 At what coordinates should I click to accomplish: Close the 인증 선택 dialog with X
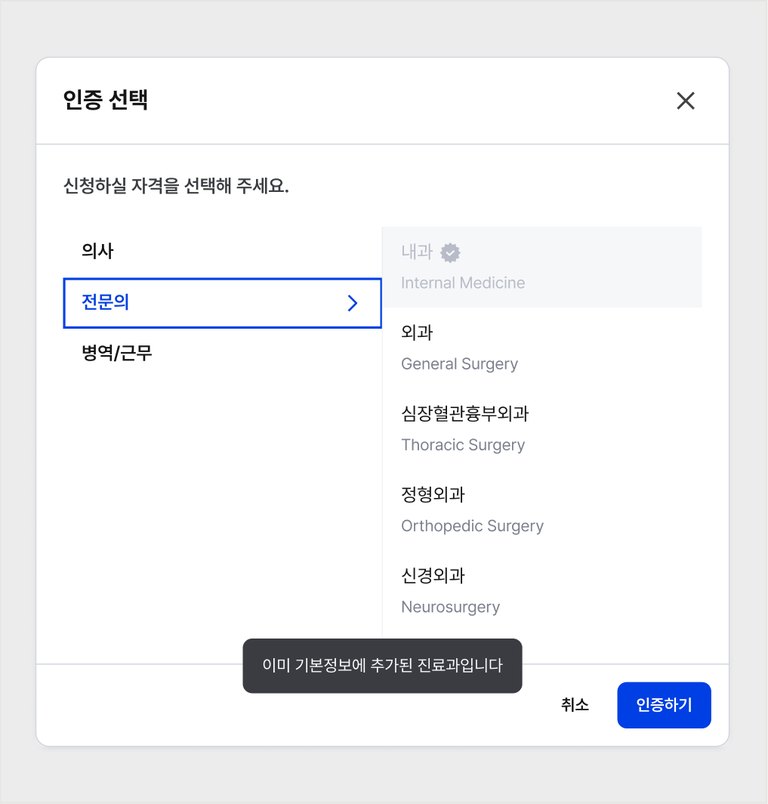coord(685,101)
